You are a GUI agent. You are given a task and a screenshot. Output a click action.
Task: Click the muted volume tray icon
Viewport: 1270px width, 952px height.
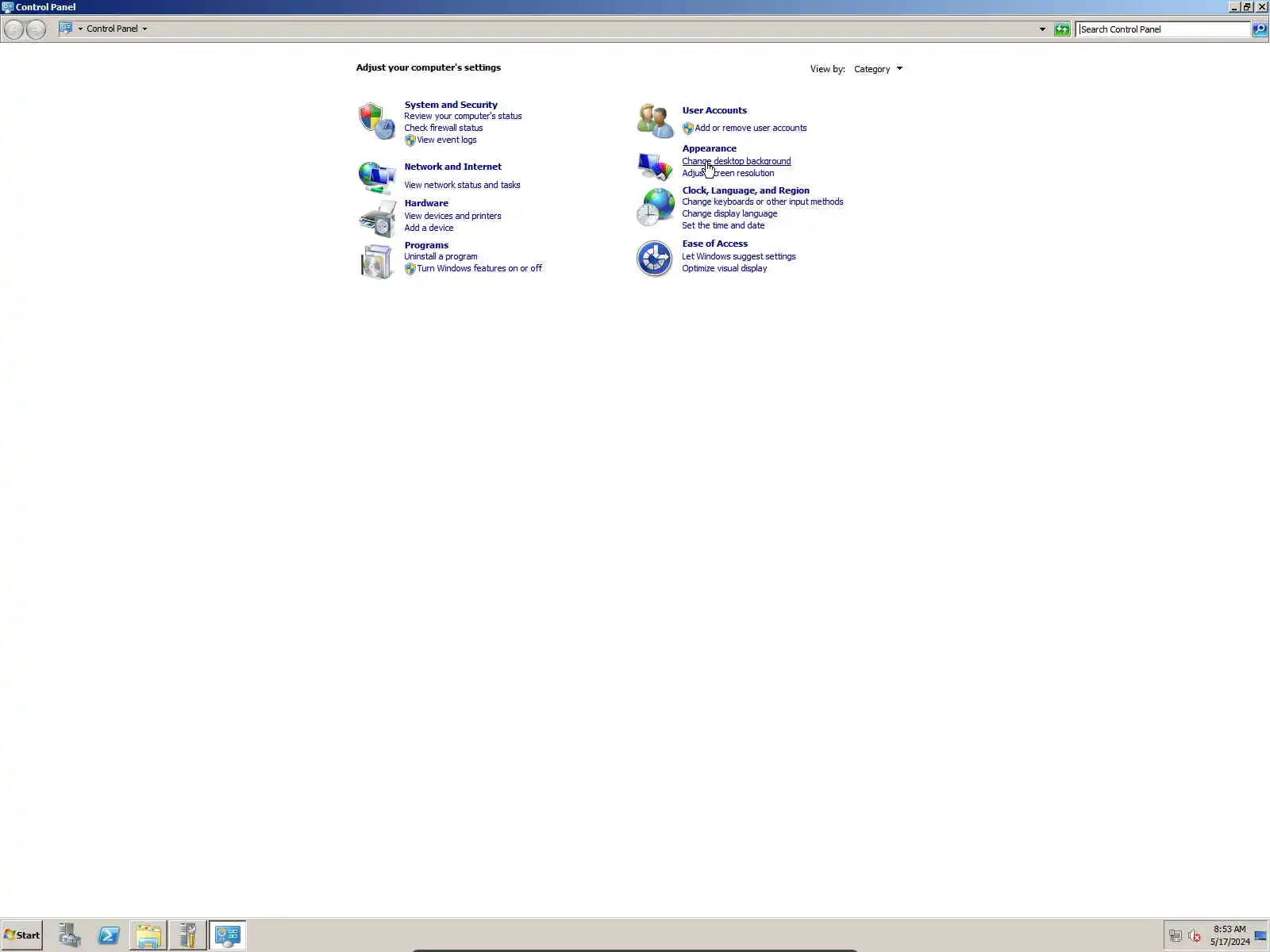1195,936
